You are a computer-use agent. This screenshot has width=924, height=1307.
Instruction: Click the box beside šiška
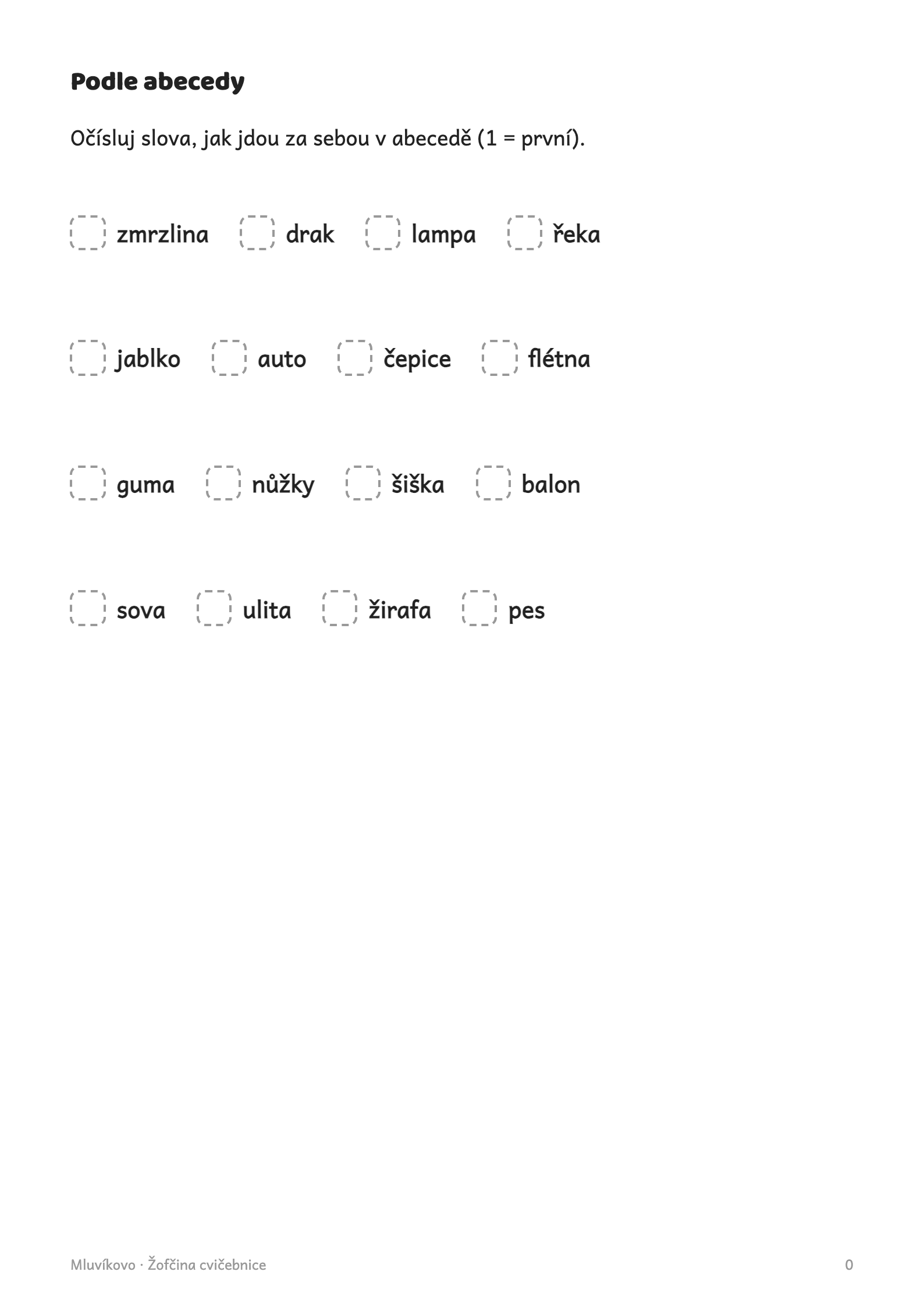click(363, 483)
